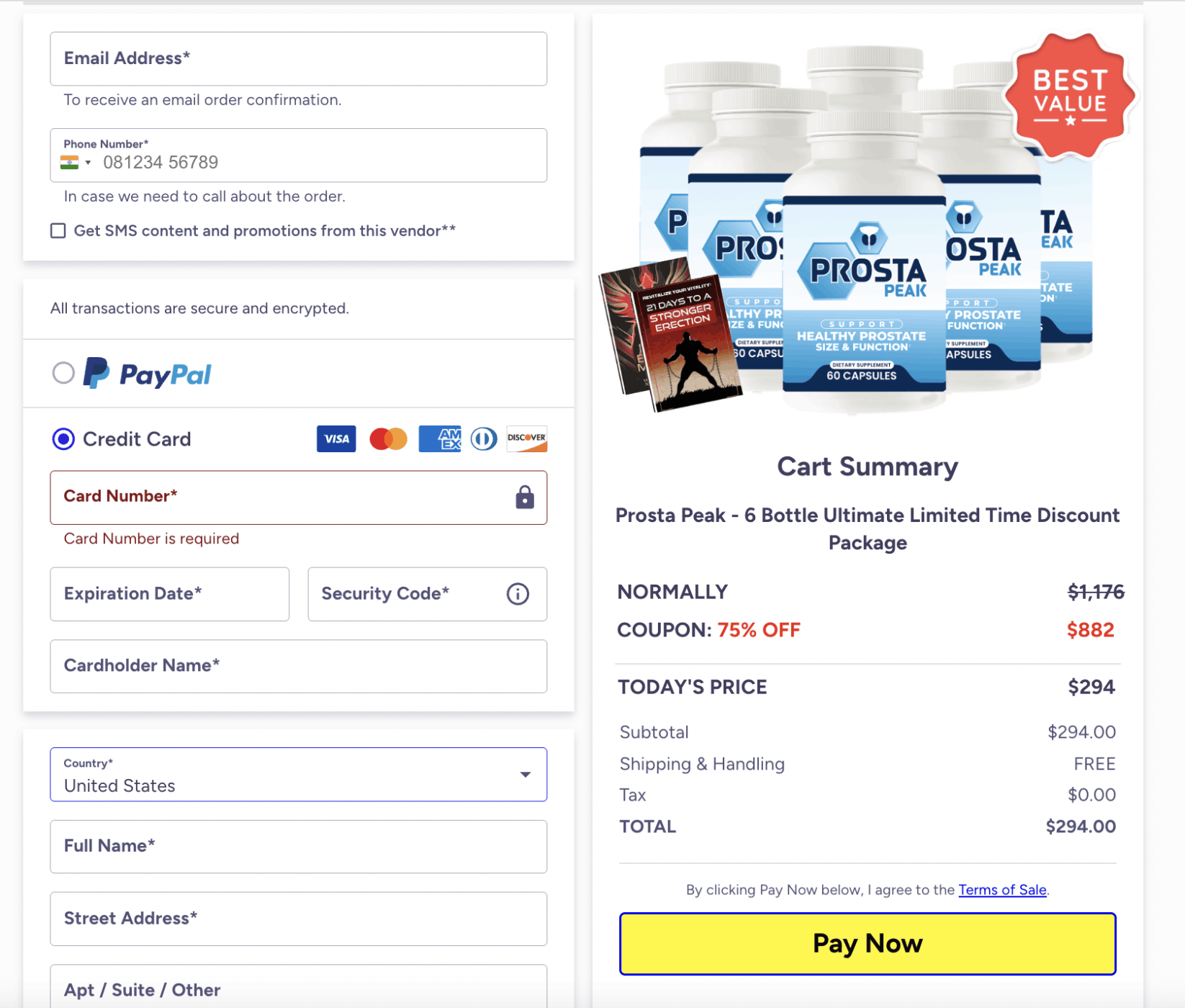Open the Terms of Sale link
The width and height of the screenshot is (1185, 1008).
click(1002, 890)
